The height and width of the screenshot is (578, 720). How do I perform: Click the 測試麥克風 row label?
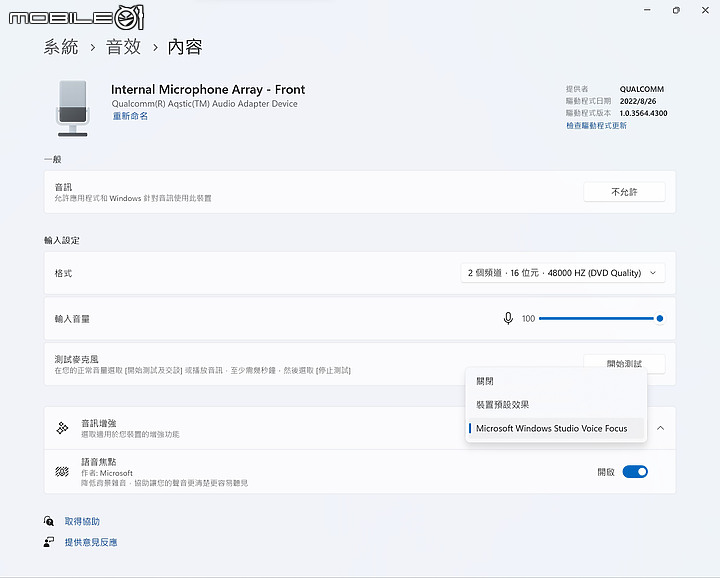coord(77,359)
